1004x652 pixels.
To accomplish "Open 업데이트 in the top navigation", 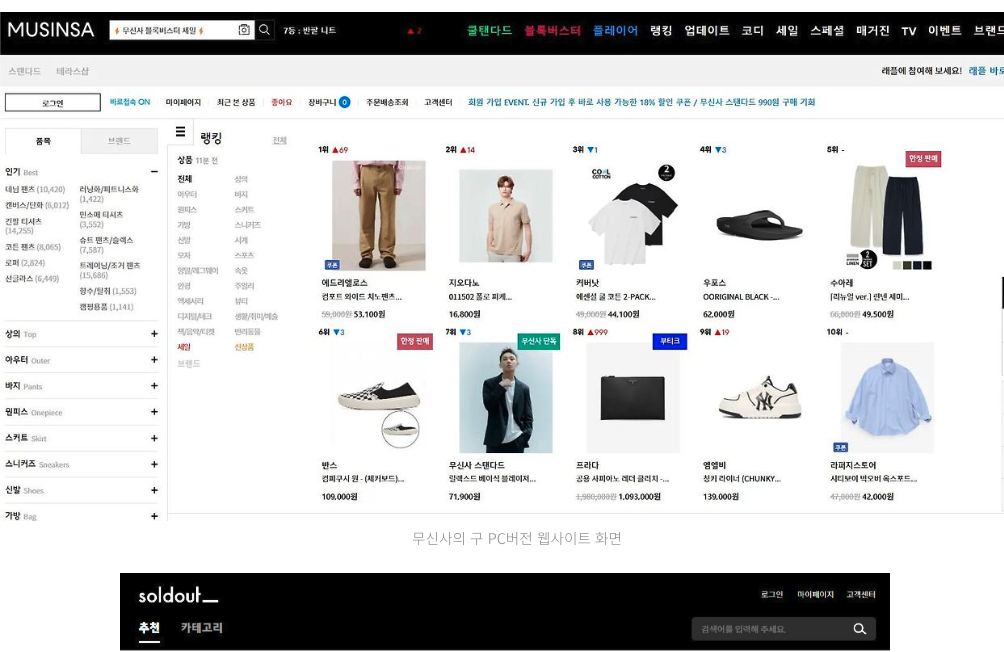I will pyautogui.click(x=707, y=30).
